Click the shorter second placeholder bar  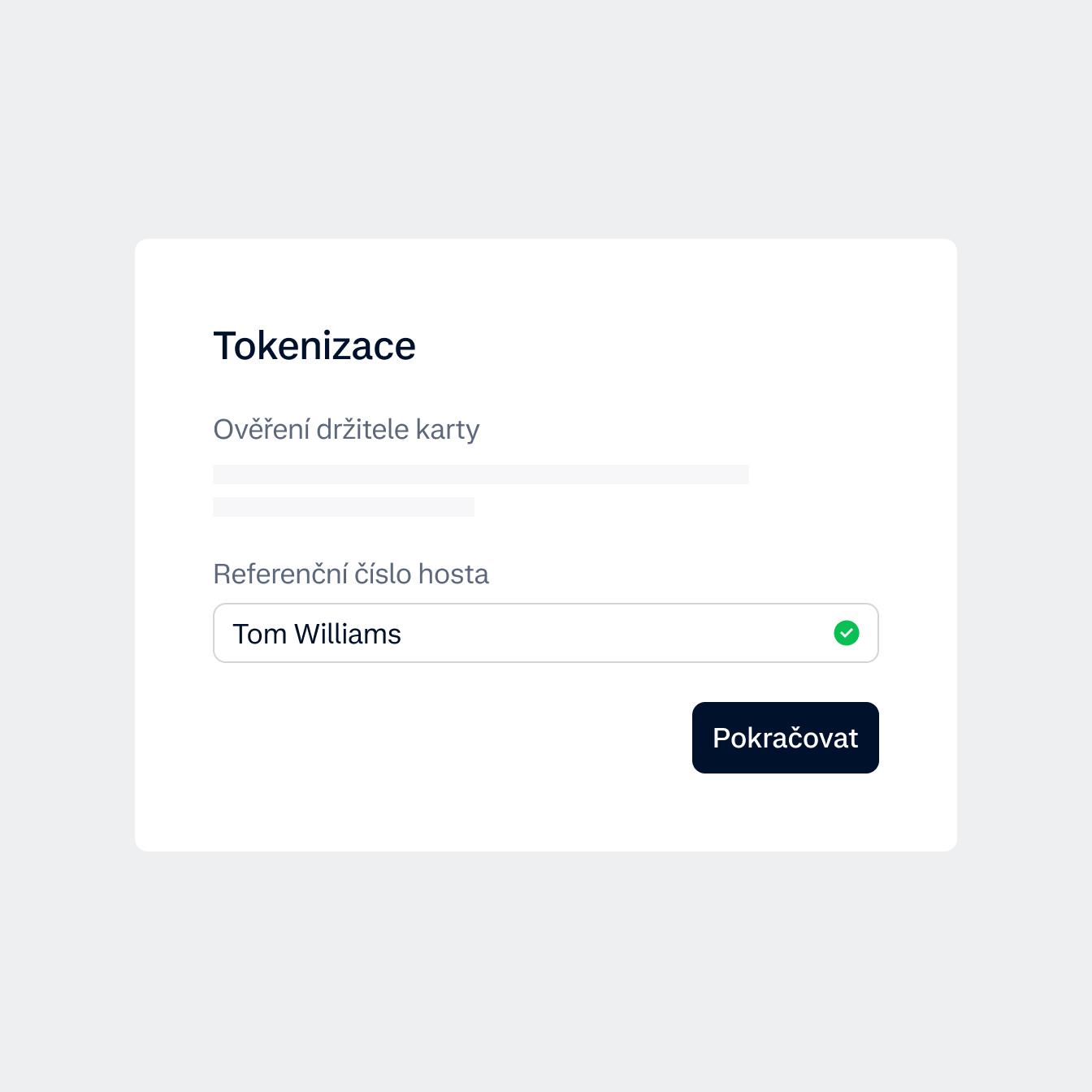pyautogui.click(x=343, y=508)
